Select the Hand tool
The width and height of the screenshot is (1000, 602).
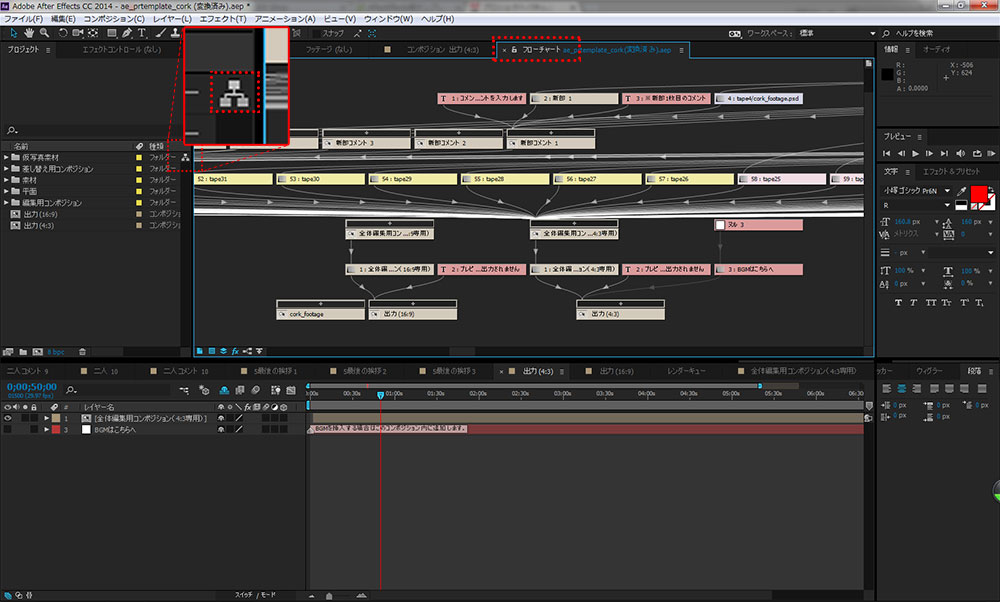[29, 33]
